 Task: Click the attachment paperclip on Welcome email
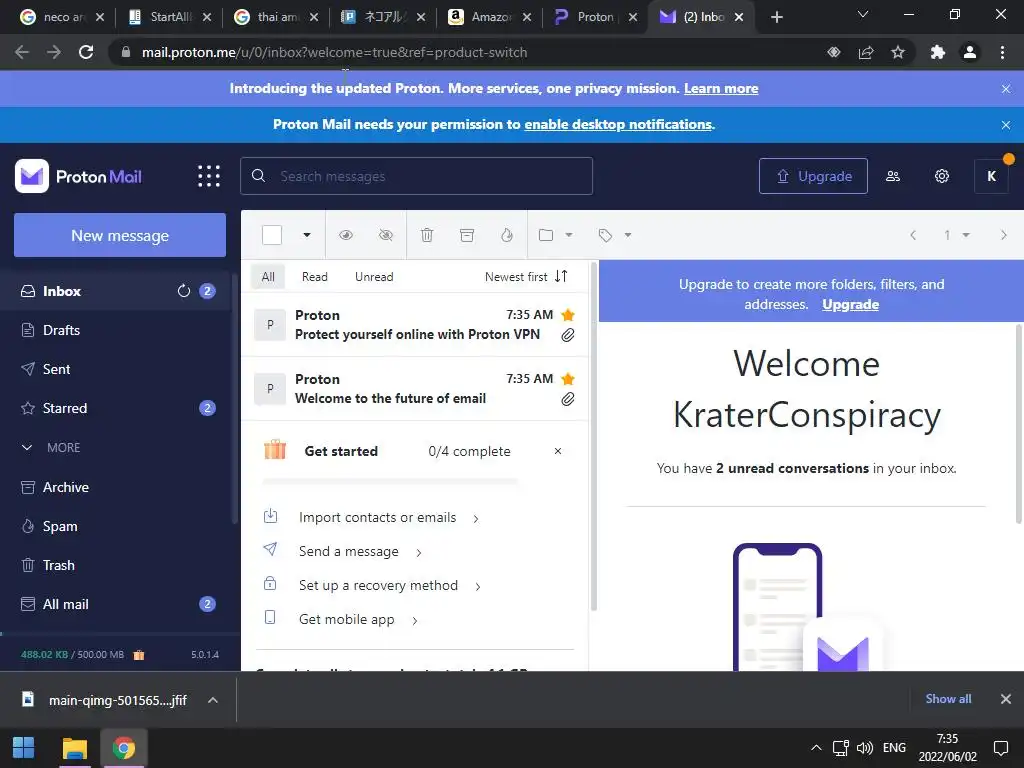568,399
